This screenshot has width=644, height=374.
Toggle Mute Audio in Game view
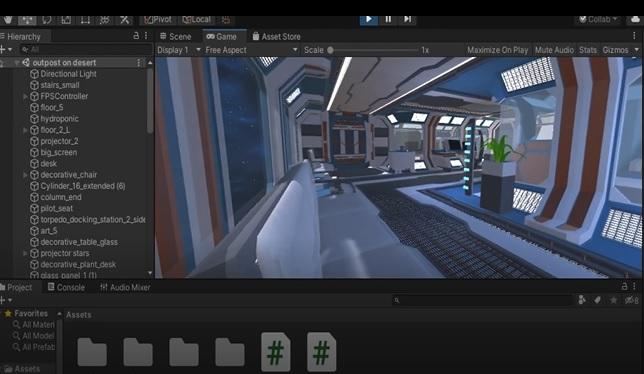point(554,50)
